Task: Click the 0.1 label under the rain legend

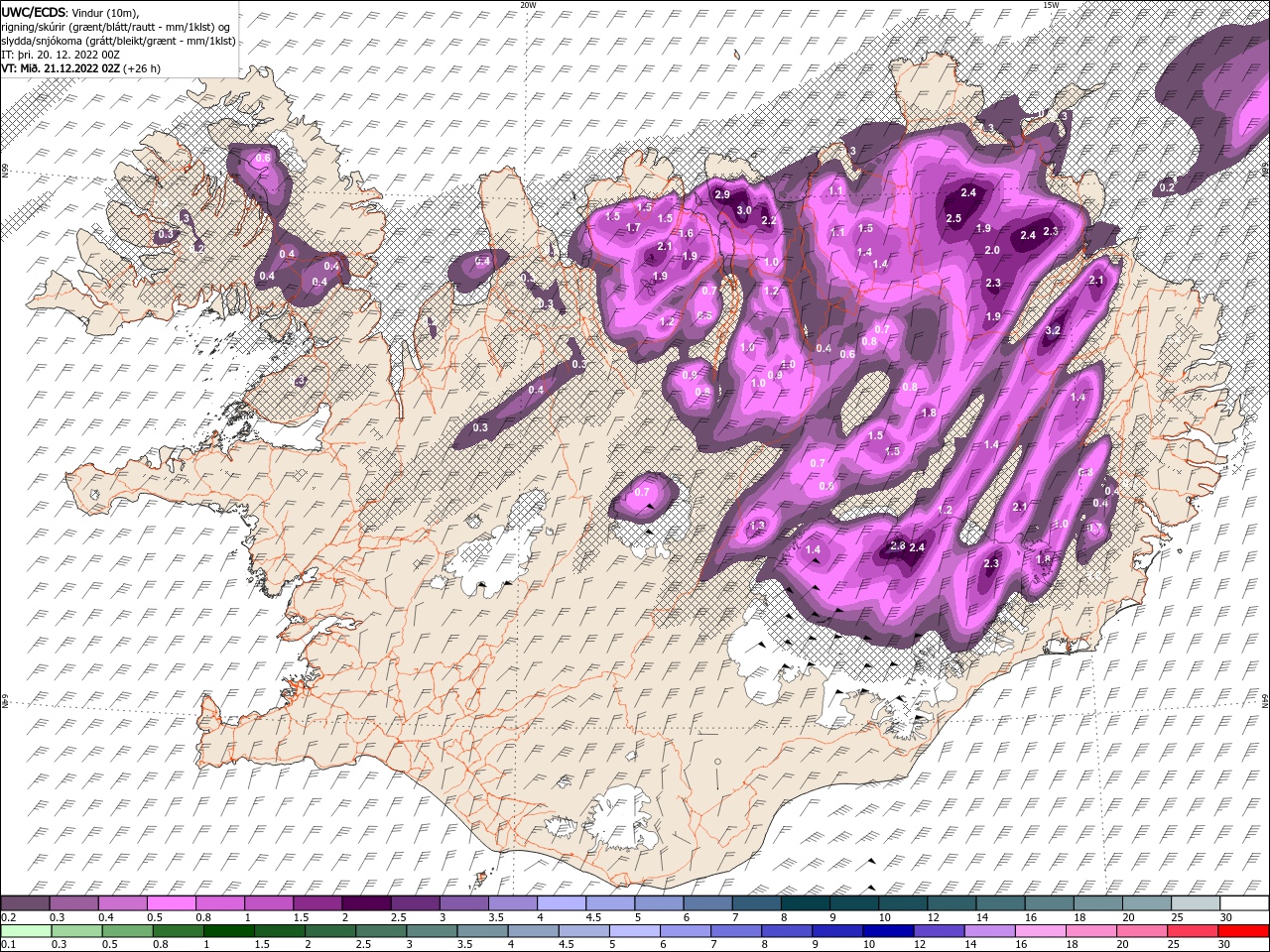Action: click(x=9, y=945)
